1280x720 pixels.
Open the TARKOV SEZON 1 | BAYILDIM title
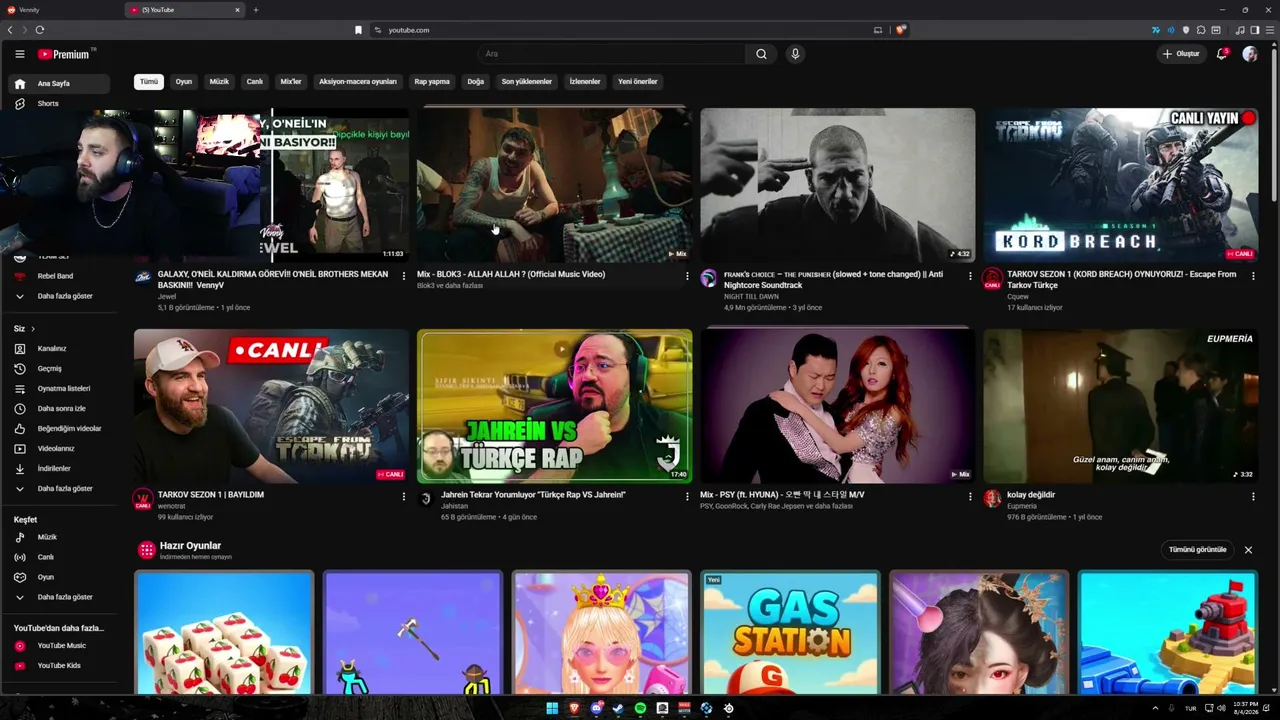[x=211, y=495]
